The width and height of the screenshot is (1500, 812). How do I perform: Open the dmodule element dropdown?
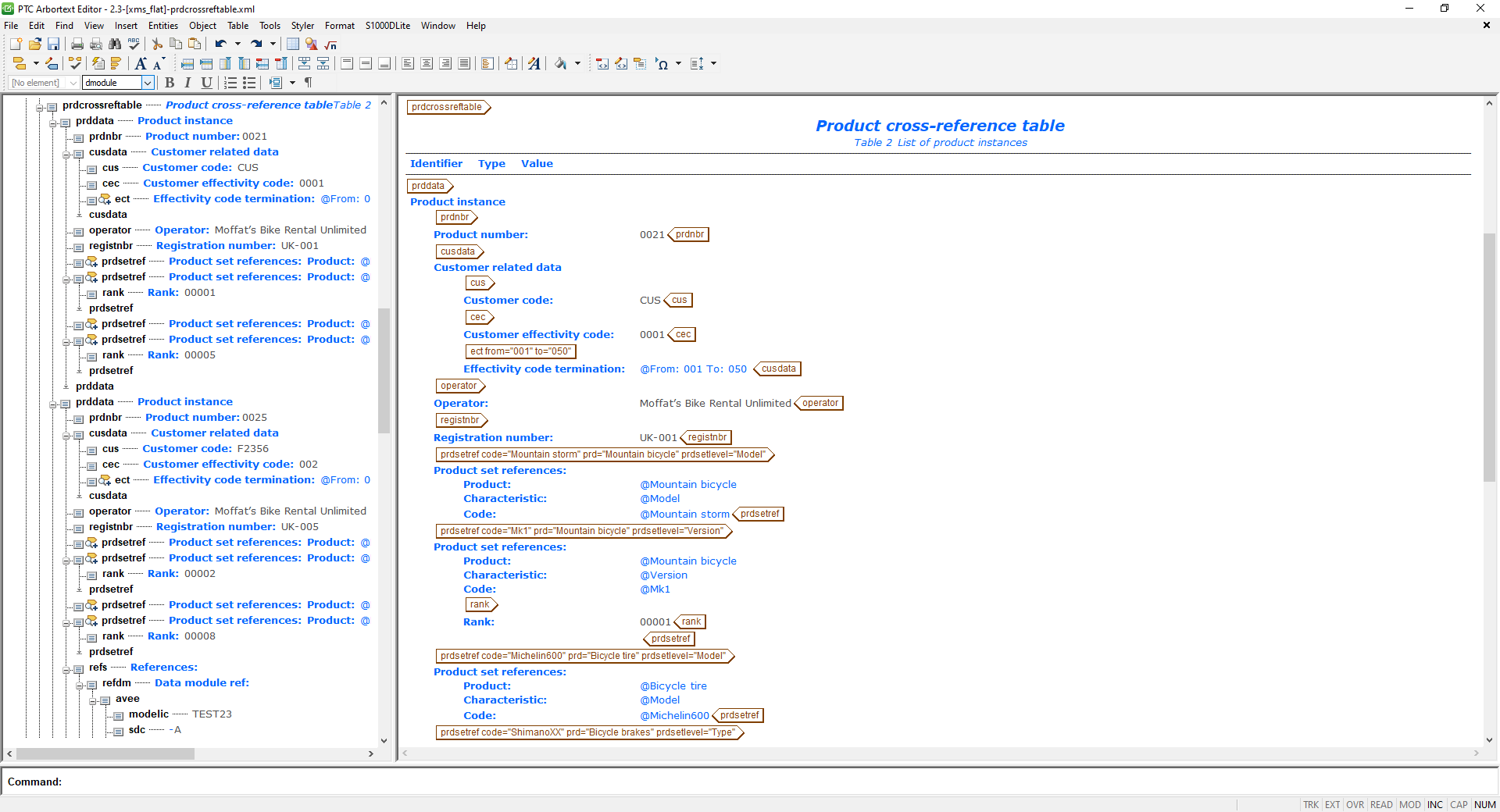pyautogui.click(x=148, y=83)
